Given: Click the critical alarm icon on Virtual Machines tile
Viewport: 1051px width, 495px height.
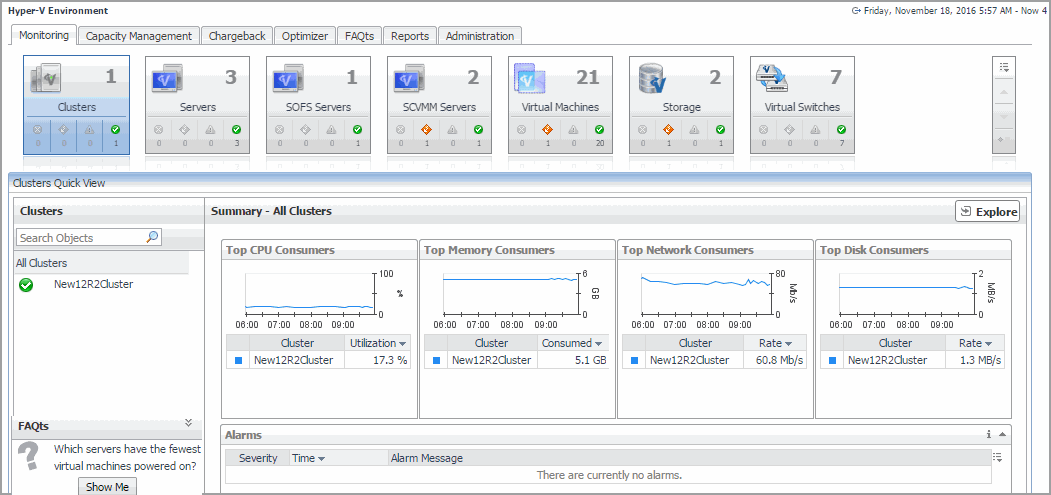Looking at the screenshot, I should [547, 129].
